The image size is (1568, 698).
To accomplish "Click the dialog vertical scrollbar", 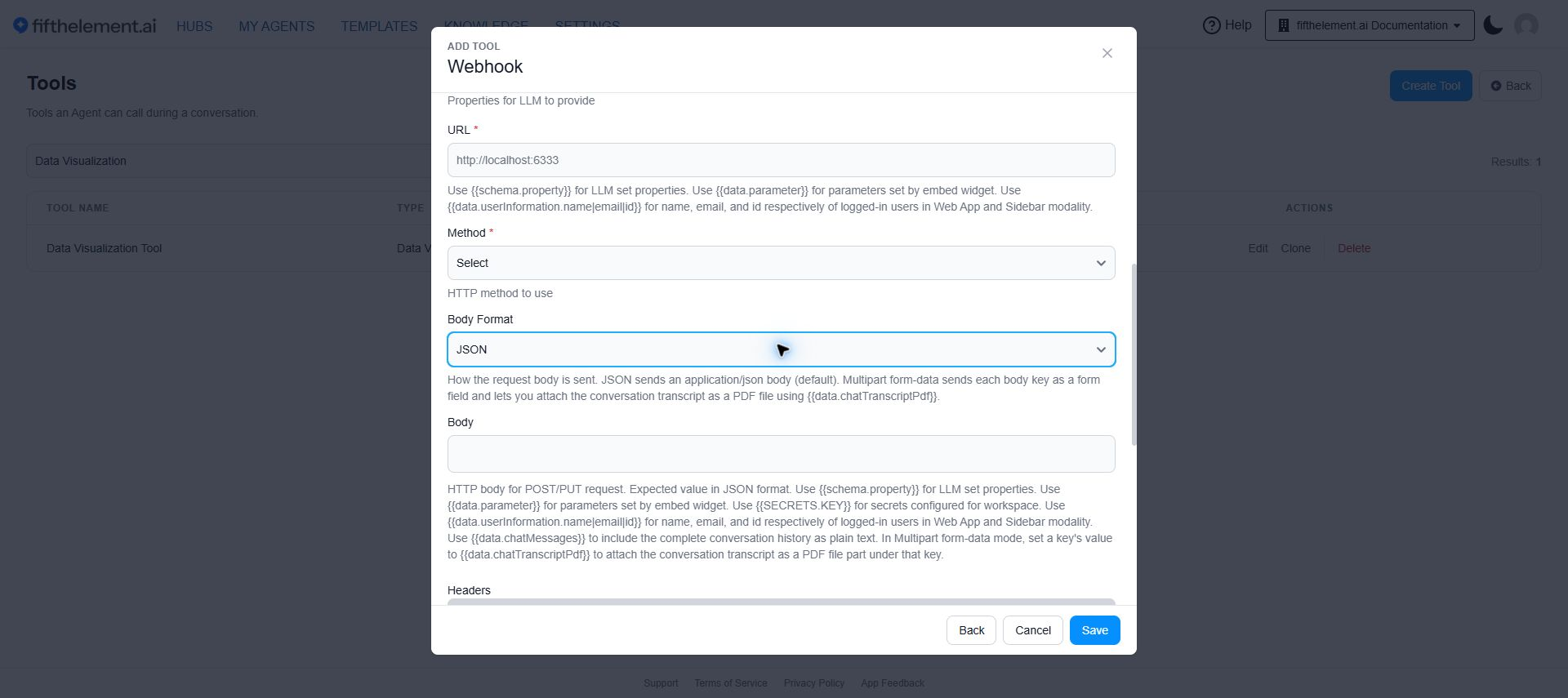I will tap(1134, 354).
